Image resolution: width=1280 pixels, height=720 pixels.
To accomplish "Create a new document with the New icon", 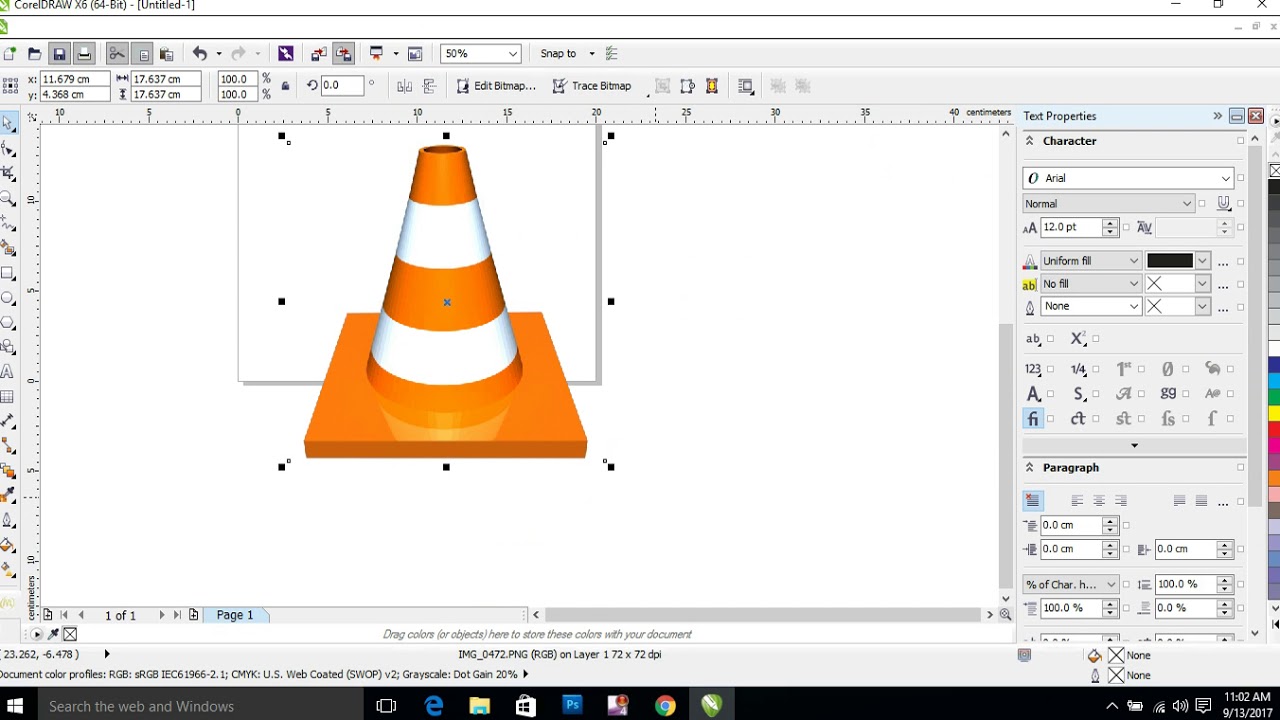I will coord(10,54).
